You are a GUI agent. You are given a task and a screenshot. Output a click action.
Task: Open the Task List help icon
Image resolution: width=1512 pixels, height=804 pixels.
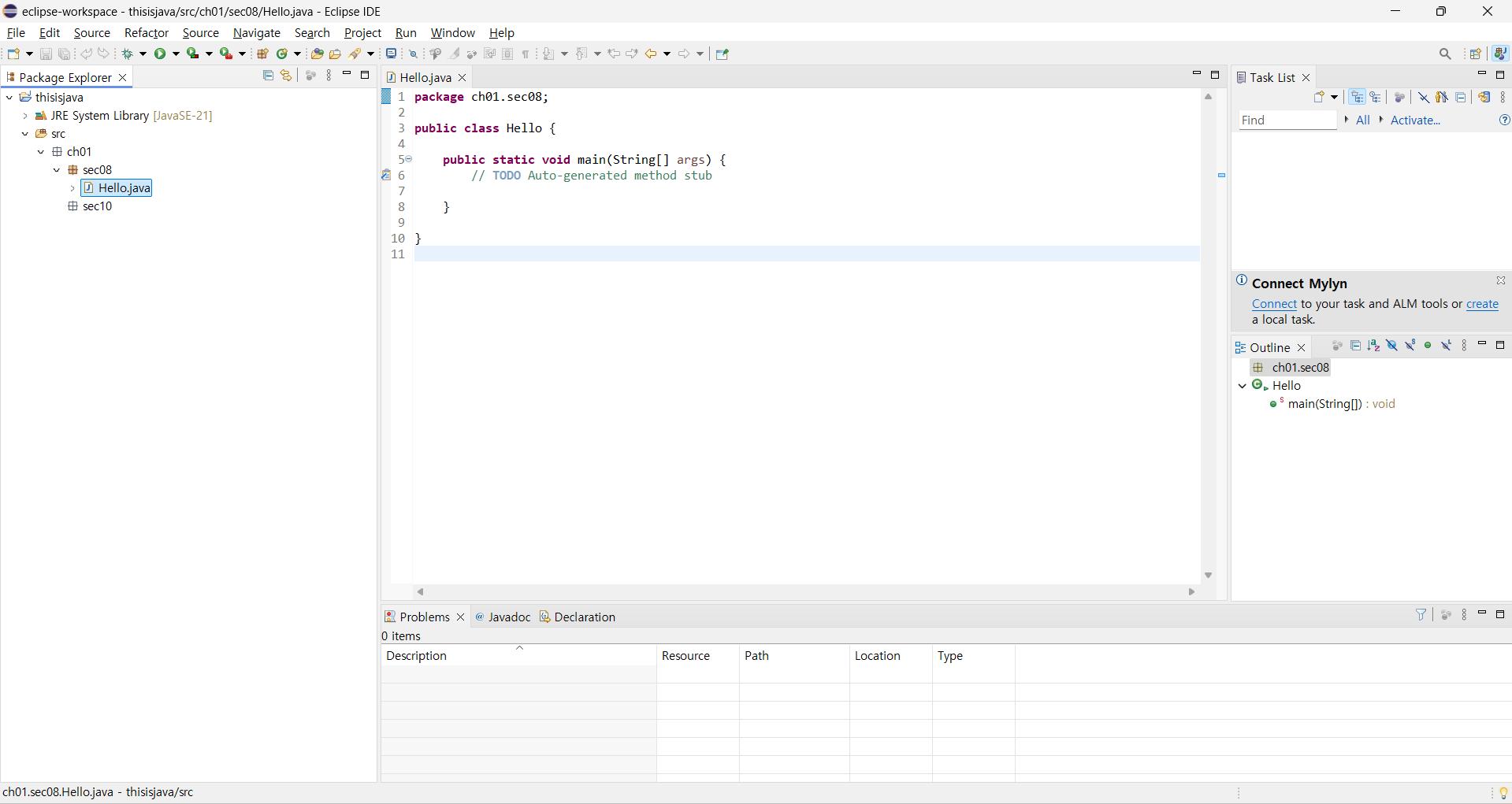coord(1504,120)
